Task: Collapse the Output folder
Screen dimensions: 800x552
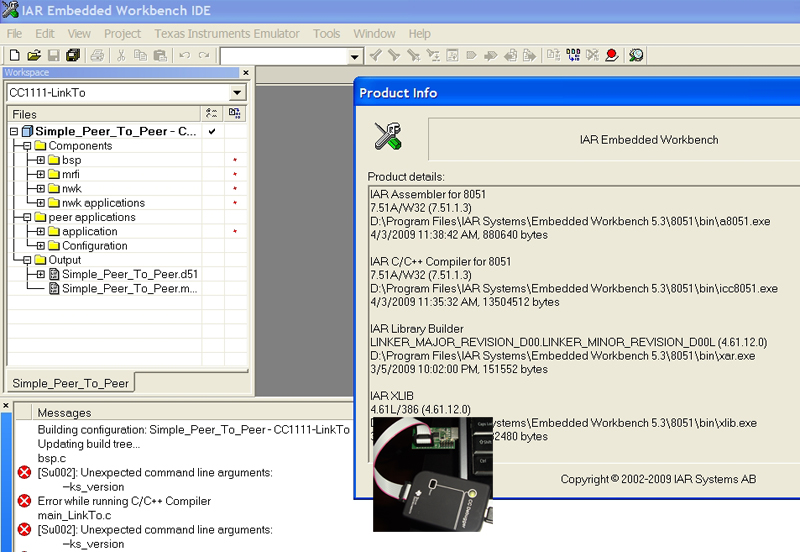Action: click(27, 260)
